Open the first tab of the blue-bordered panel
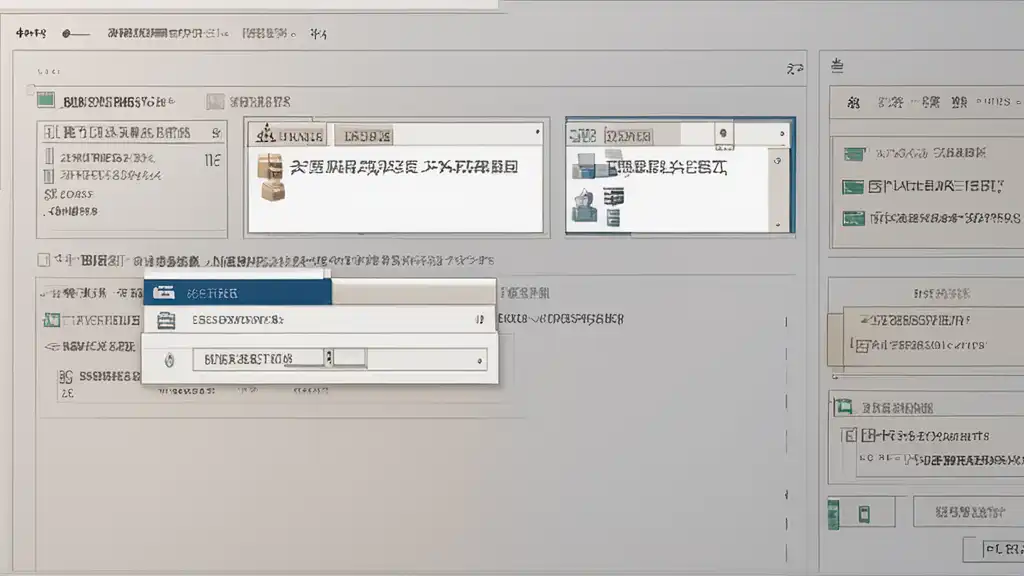This screenshot has height=576, width=1024. coord(583,136)
